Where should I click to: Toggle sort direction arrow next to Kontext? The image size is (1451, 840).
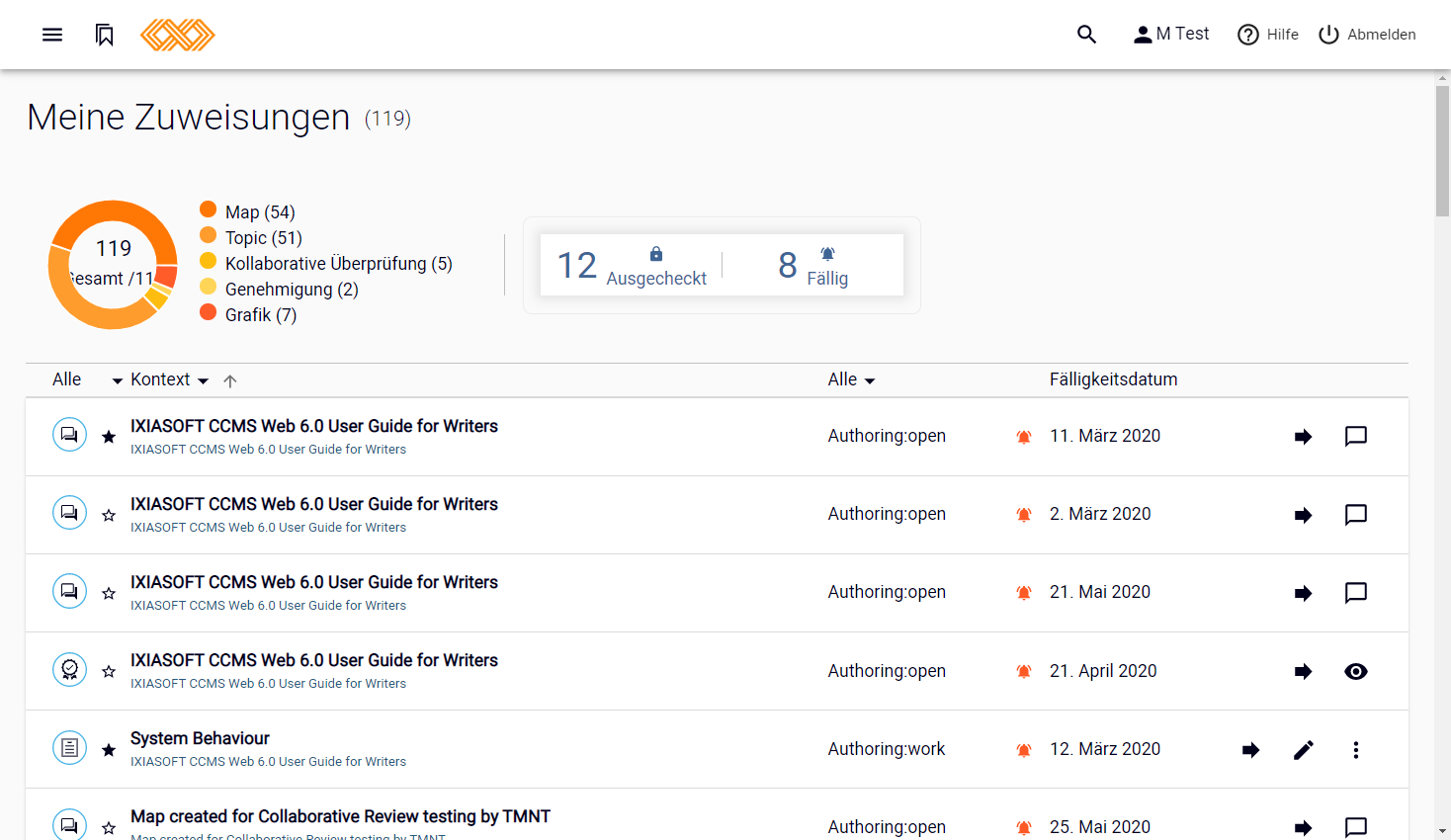click(230, 380)
